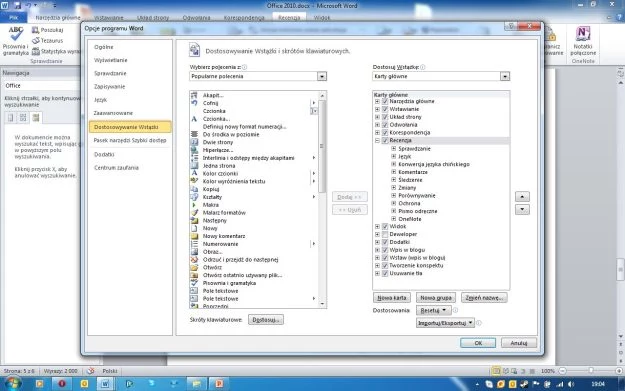The height and width of the screenshot is (391, 625).
Task: Select Kolor wyróżnienia tekstu command
Action: [234, 181]
